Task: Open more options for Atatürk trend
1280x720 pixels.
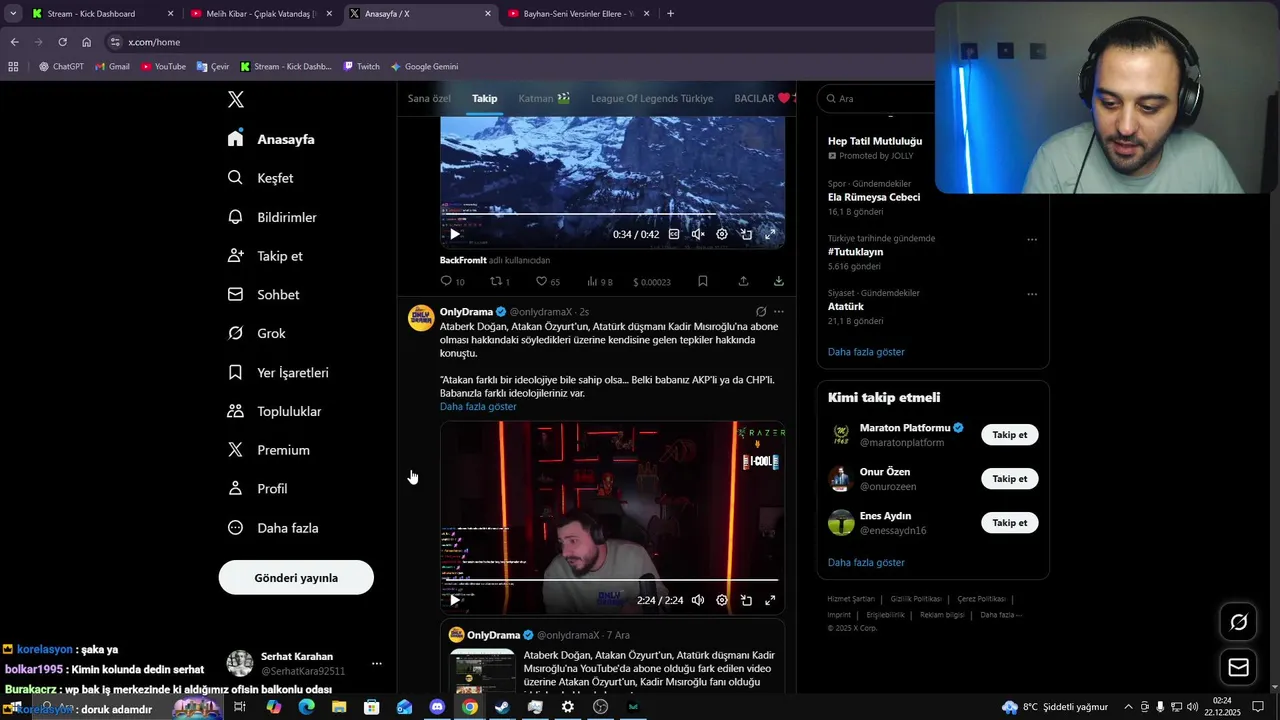Action: pos(1032,294)
